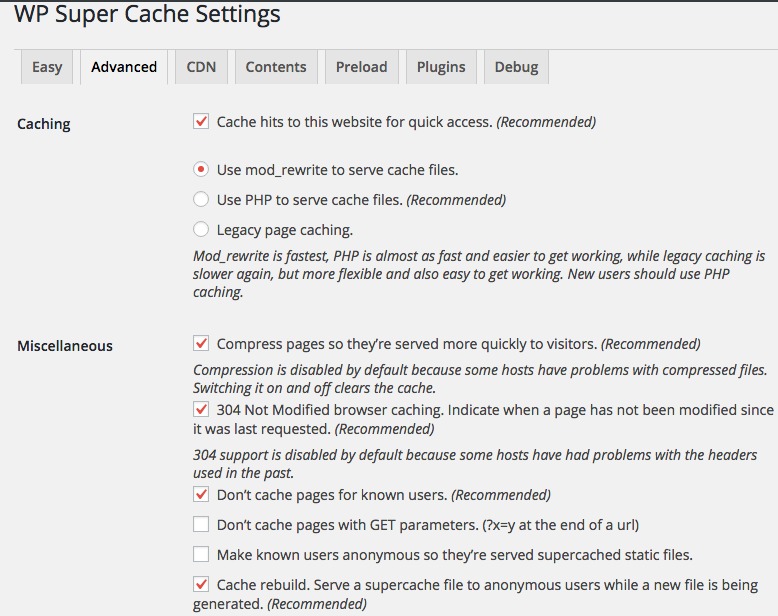The width and height of the screenshot is (778, 616).
Task: Open the Preload tab
Action: pyautogui.click(x=361, y=67)
